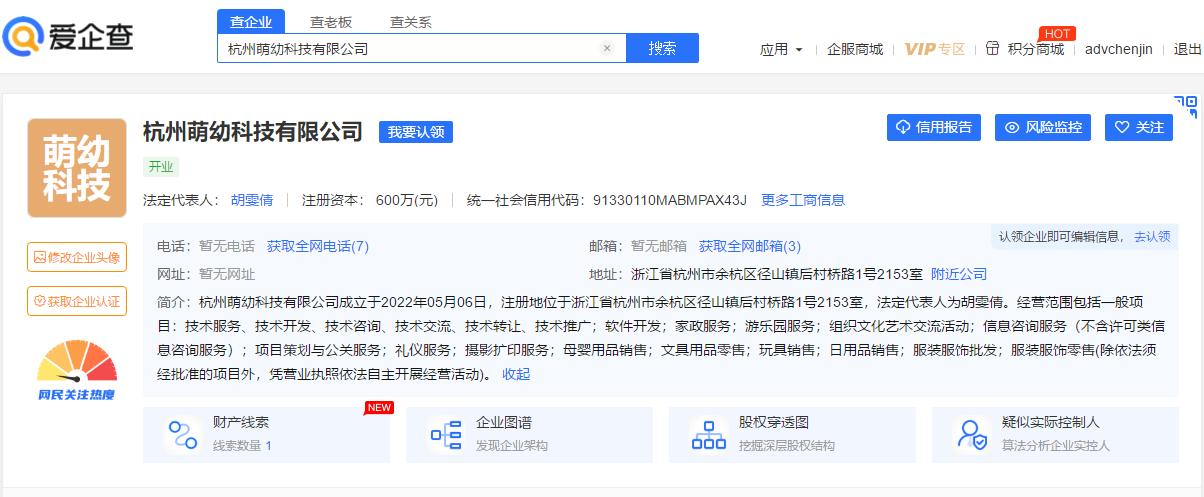Image resolution: width=1204 pixels, height=497 pixels.
Task: Switch to the 查企业 tab
Action: click(x=251, y=22)
